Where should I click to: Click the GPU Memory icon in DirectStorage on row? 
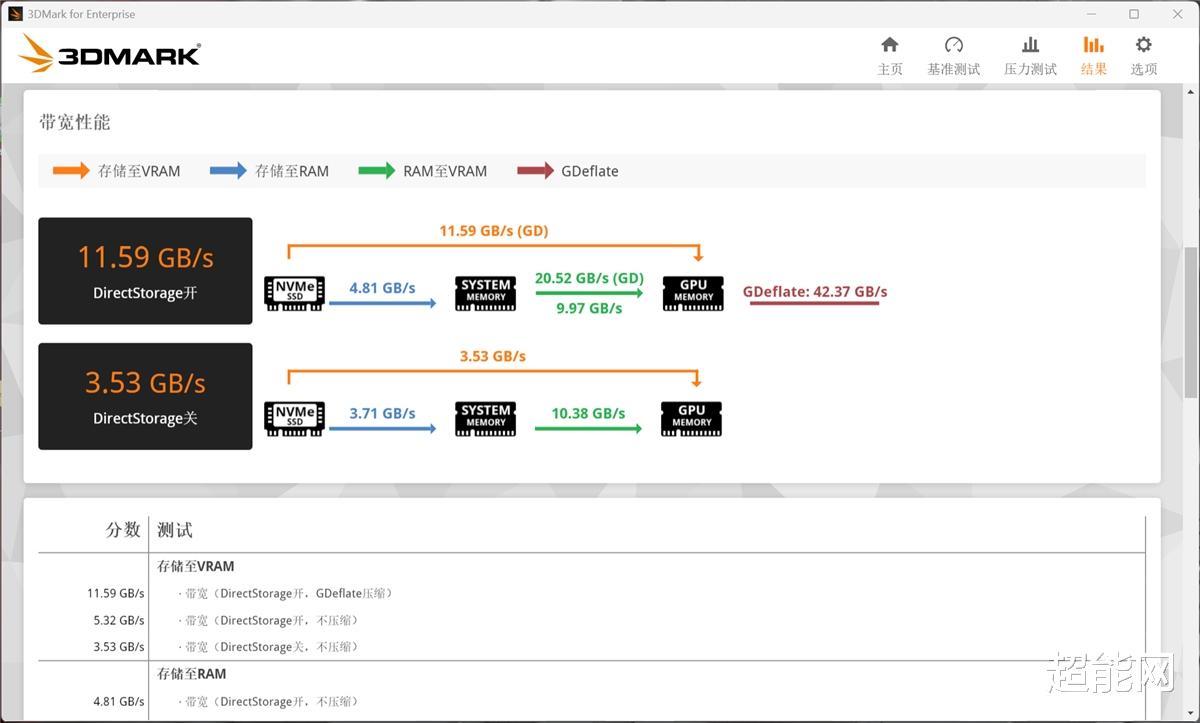tap(693, 293)
